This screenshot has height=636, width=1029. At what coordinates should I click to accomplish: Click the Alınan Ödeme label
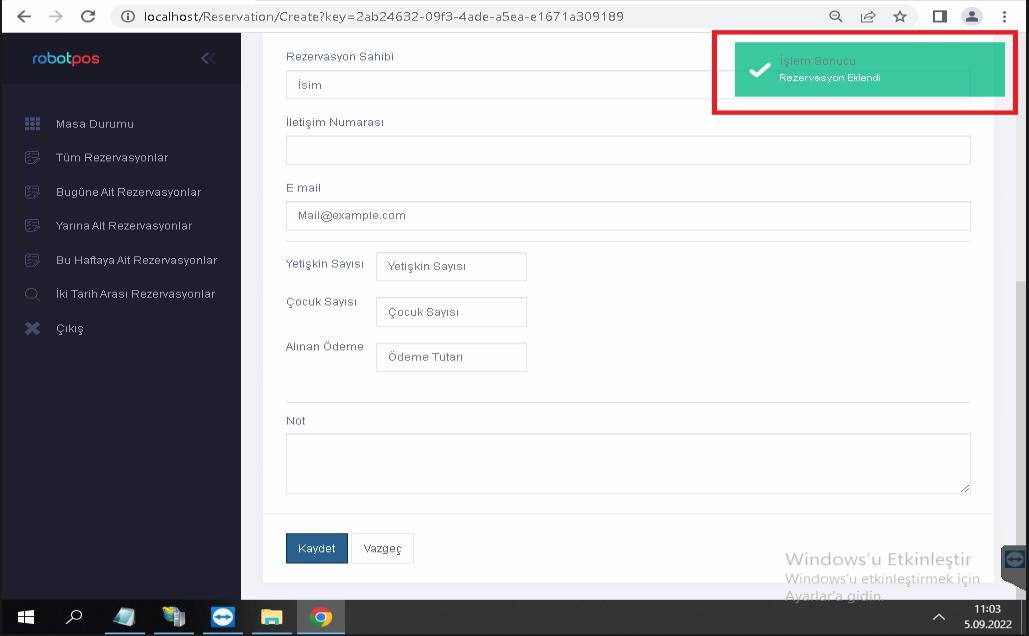pos(324,347)
